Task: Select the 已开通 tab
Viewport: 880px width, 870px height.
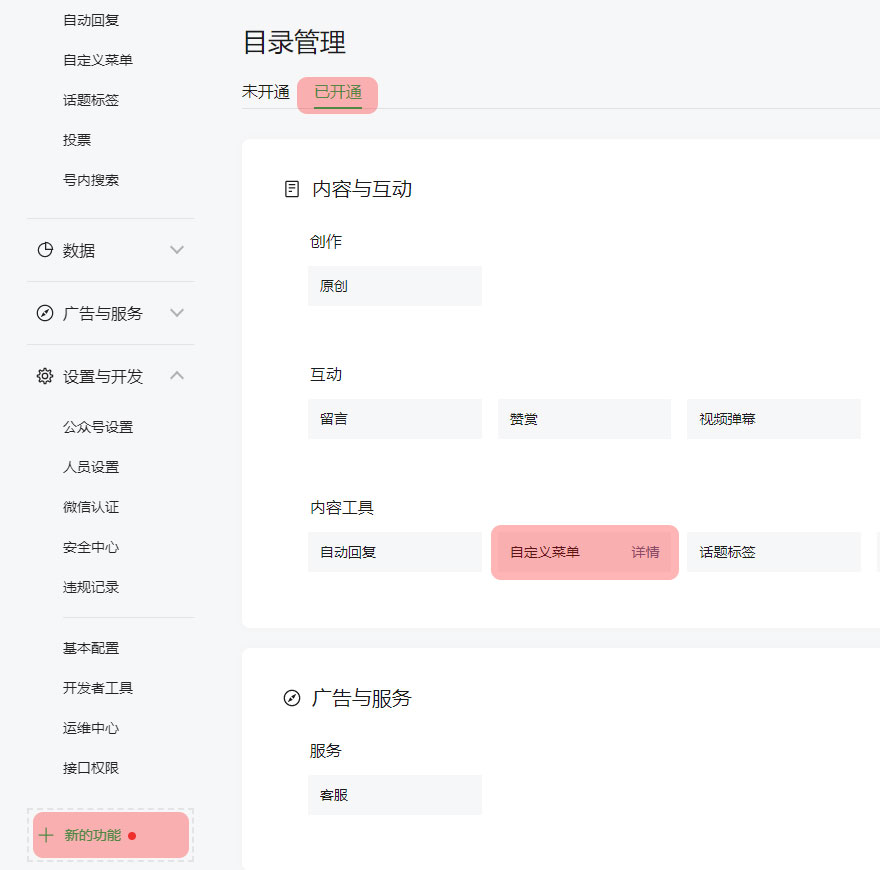Action: coord(338,93)
